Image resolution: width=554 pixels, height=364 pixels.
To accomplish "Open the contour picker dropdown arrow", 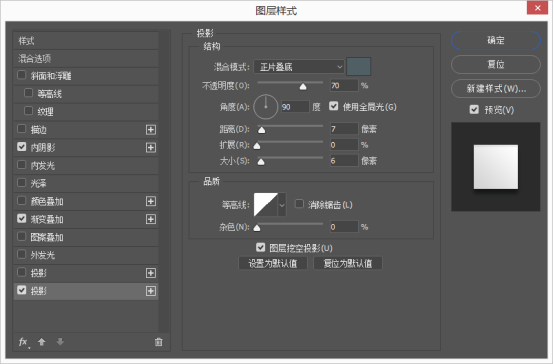I will pos(282,205).
